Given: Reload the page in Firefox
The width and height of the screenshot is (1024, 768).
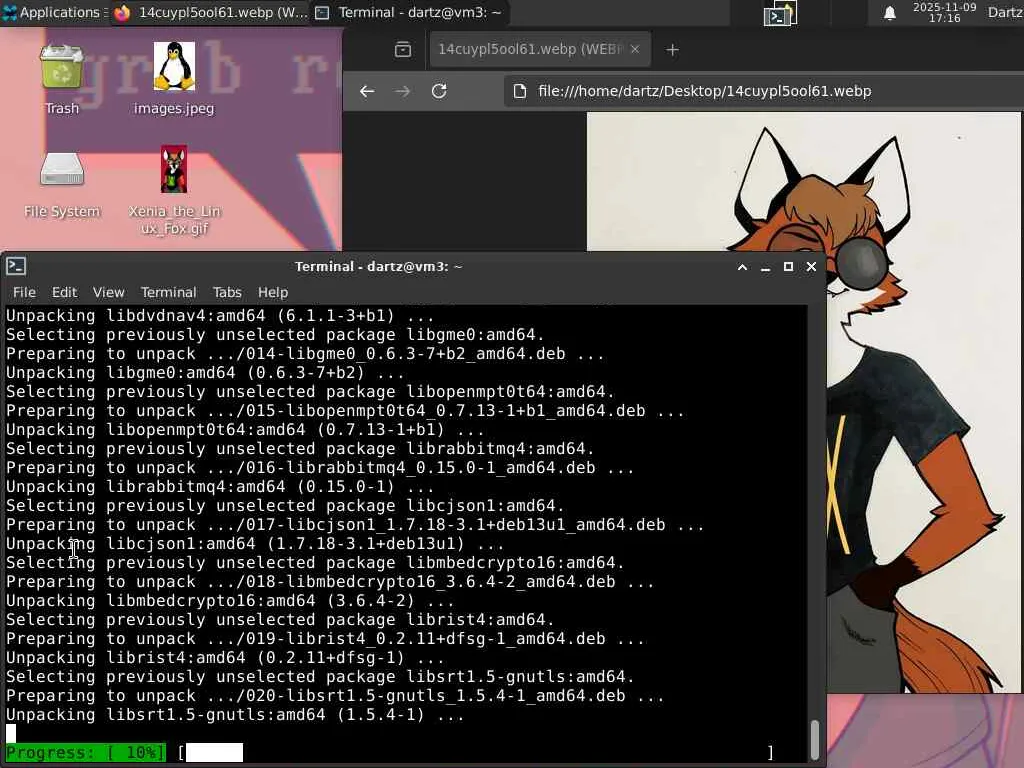Looking at the screenshot, I should (439, 91).
